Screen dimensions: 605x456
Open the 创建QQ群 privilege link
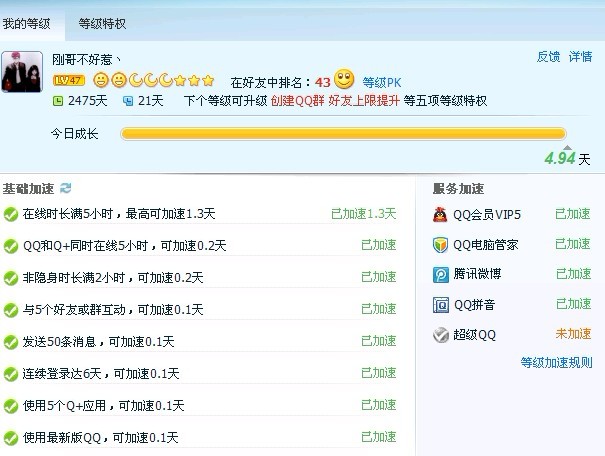[x=297, y=101]
